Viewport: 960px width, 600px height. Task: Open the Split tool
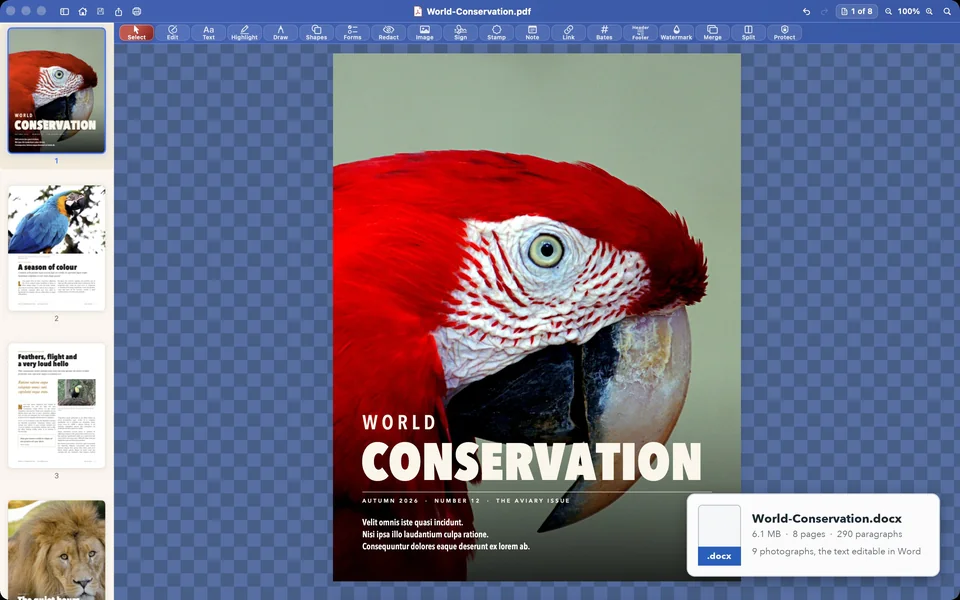pyautogui.click(x=748, y=32)
